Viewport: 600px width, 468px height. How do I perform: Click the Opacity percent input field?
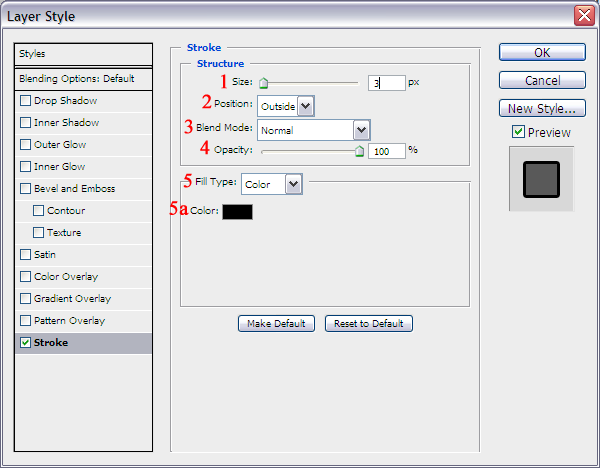point(386,151)
